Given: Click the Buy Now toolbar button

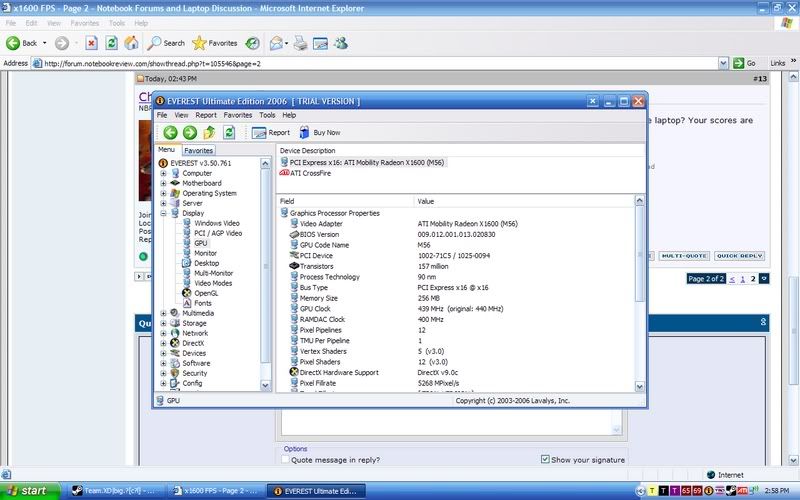Looking at the screenshot, I should tap(318, 132).
